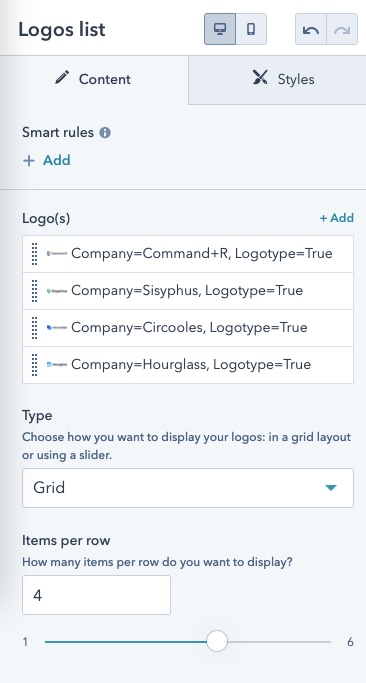This screenshot has width=366, height=683.
Task: Open the Company=Hourglass logo entry
Action: click(188, 365)
